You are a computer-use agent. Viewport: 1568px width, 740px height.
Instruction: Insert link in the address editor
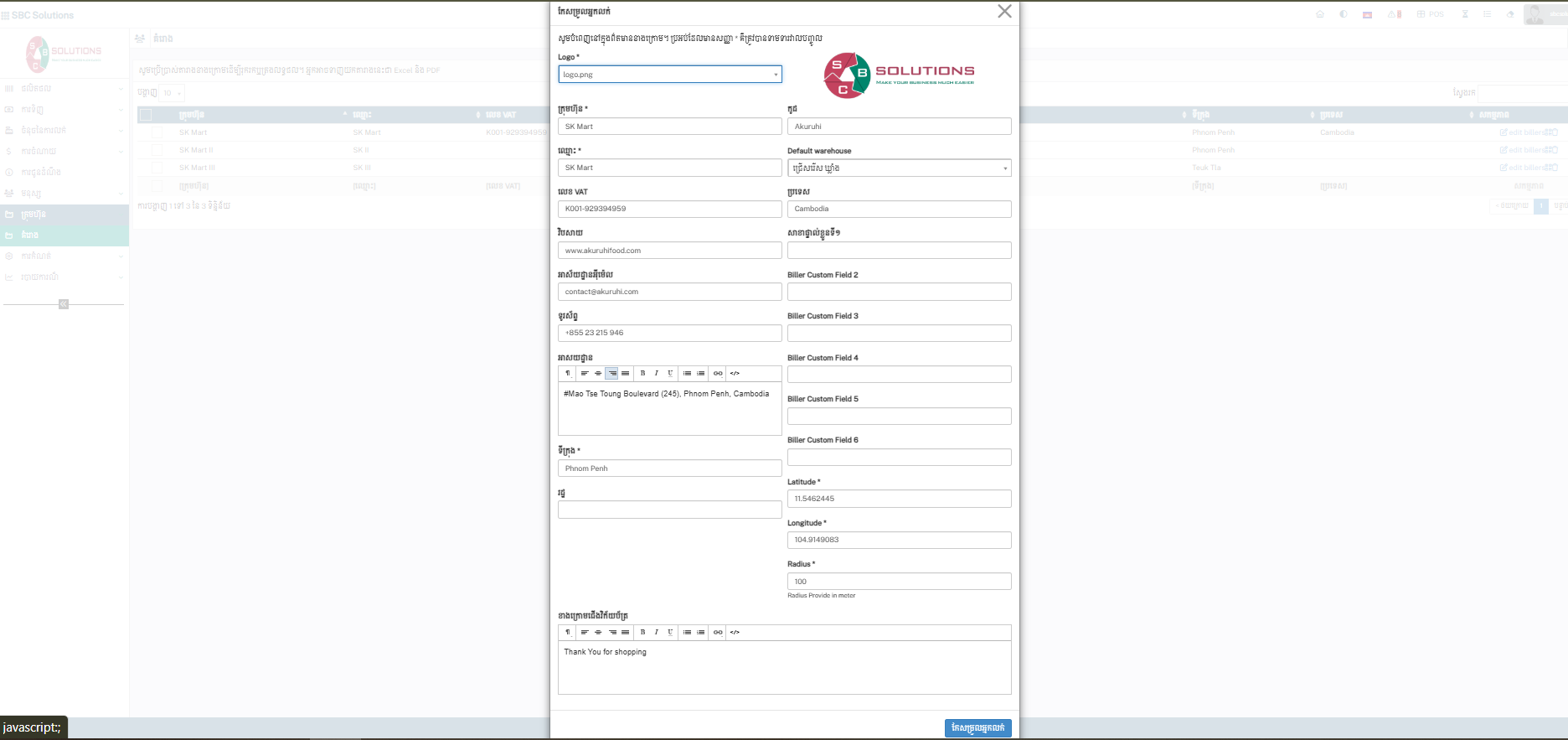[718, 374]
